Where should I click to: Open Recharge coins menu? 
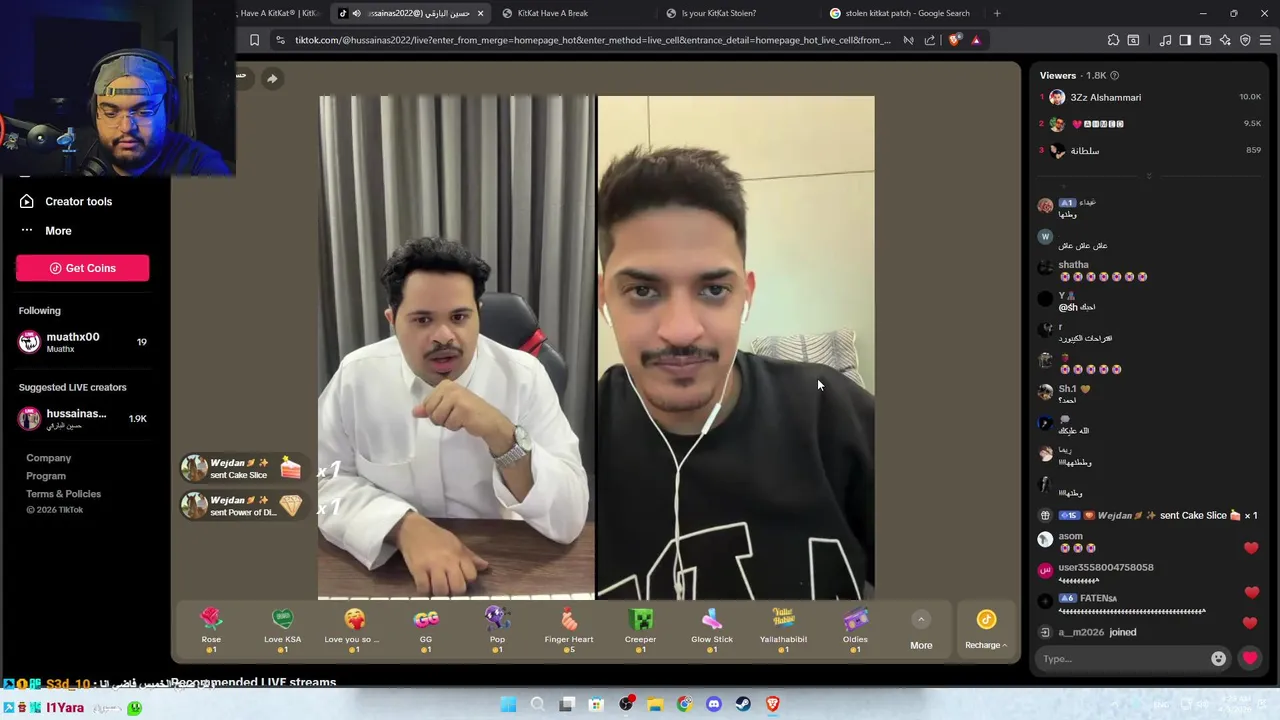pos(986,630)
